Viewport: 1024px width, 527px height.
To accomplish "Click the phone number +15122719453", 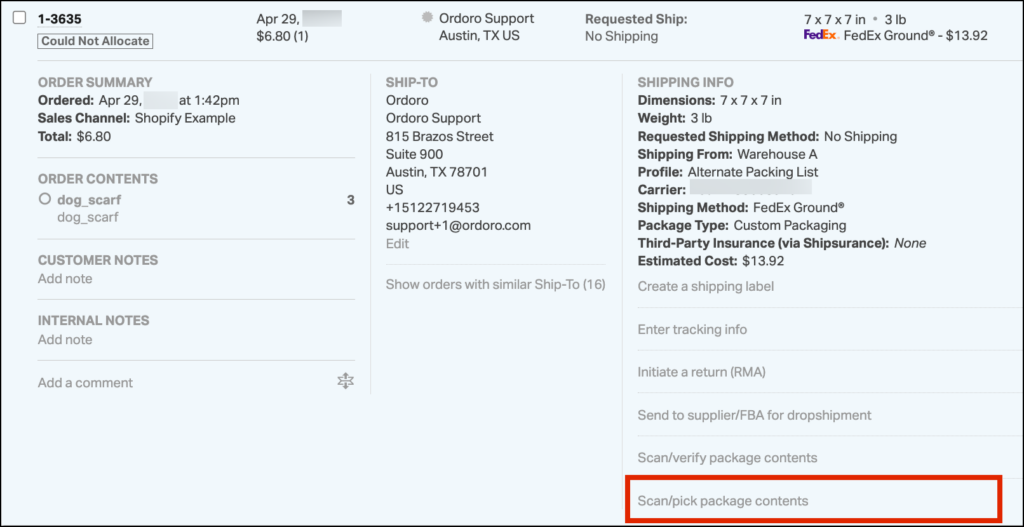I will pos(432,208).
